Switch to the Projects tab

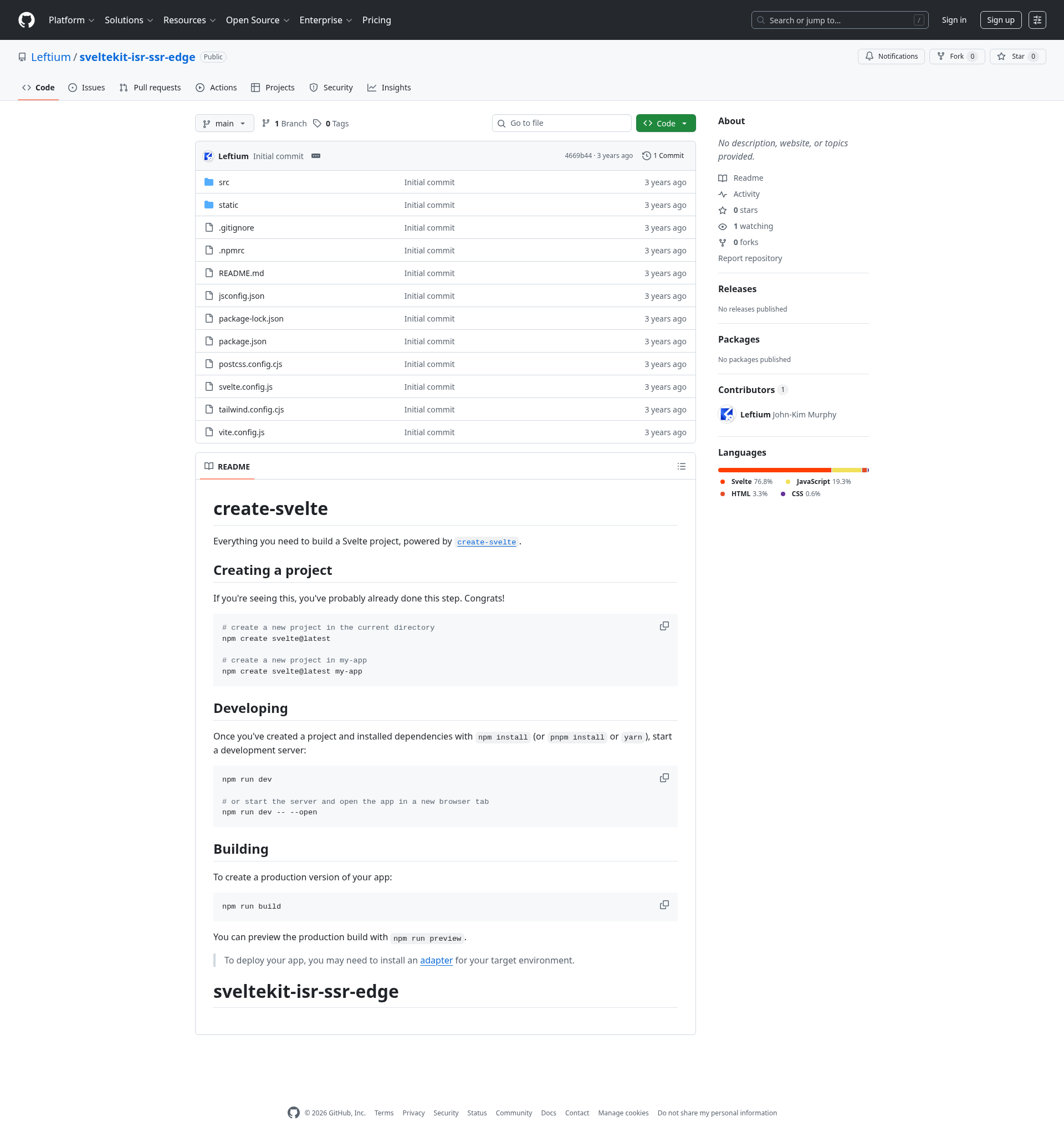[273, 88]
